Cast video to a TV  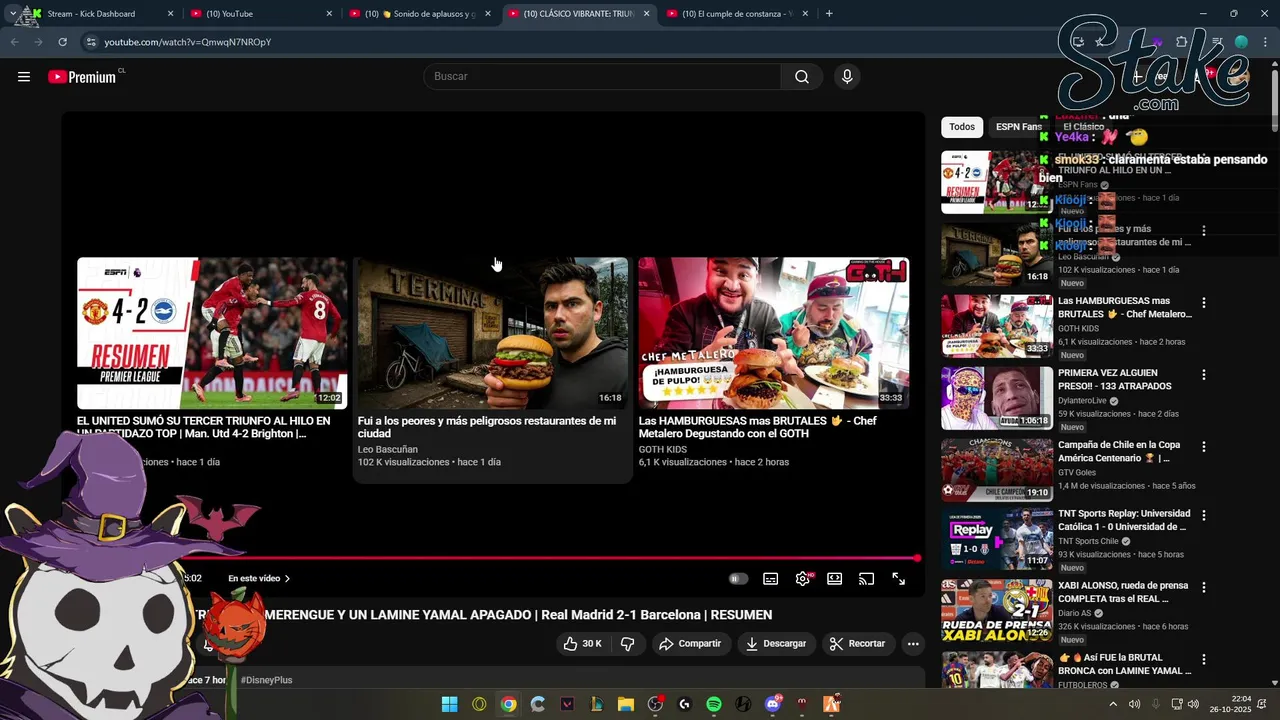[867, 579]
